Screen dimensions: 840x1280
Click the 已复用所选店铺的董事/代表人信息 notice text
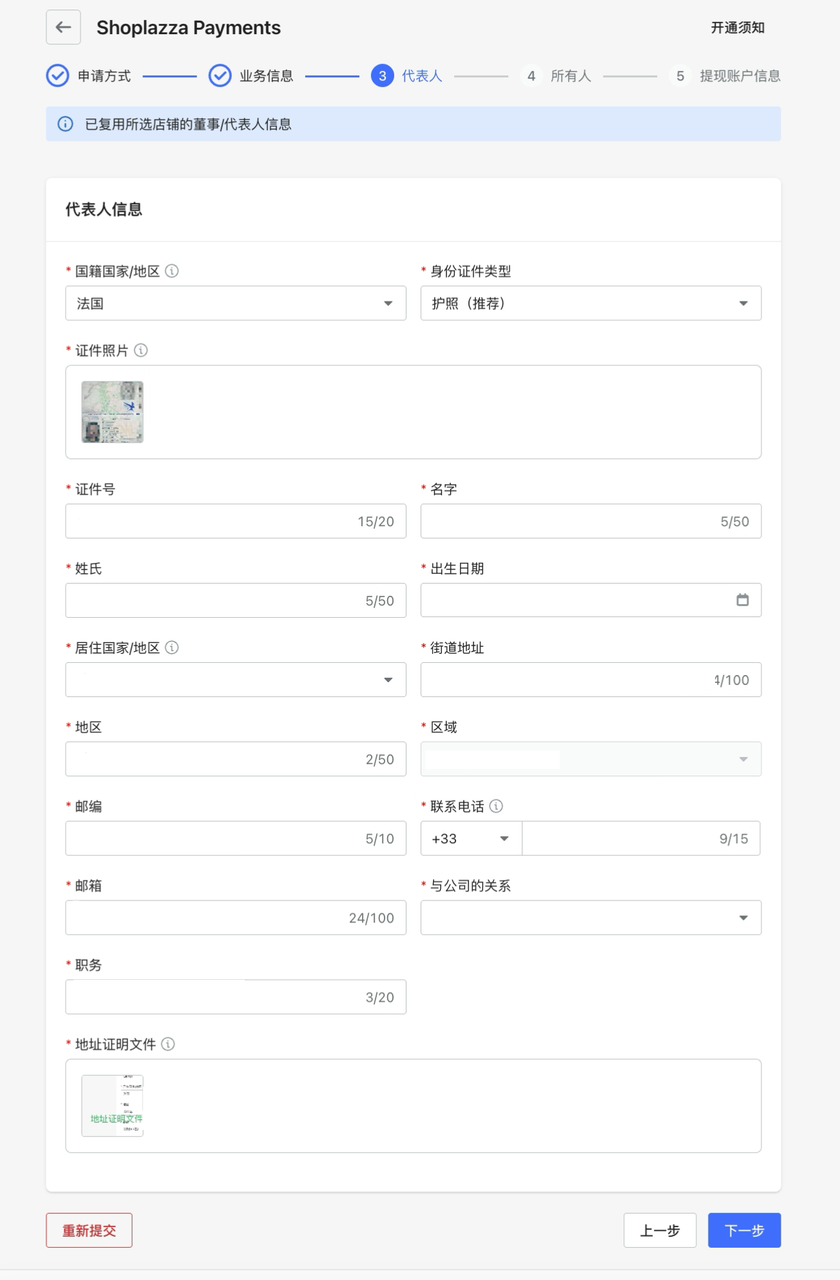pos(188,124)
